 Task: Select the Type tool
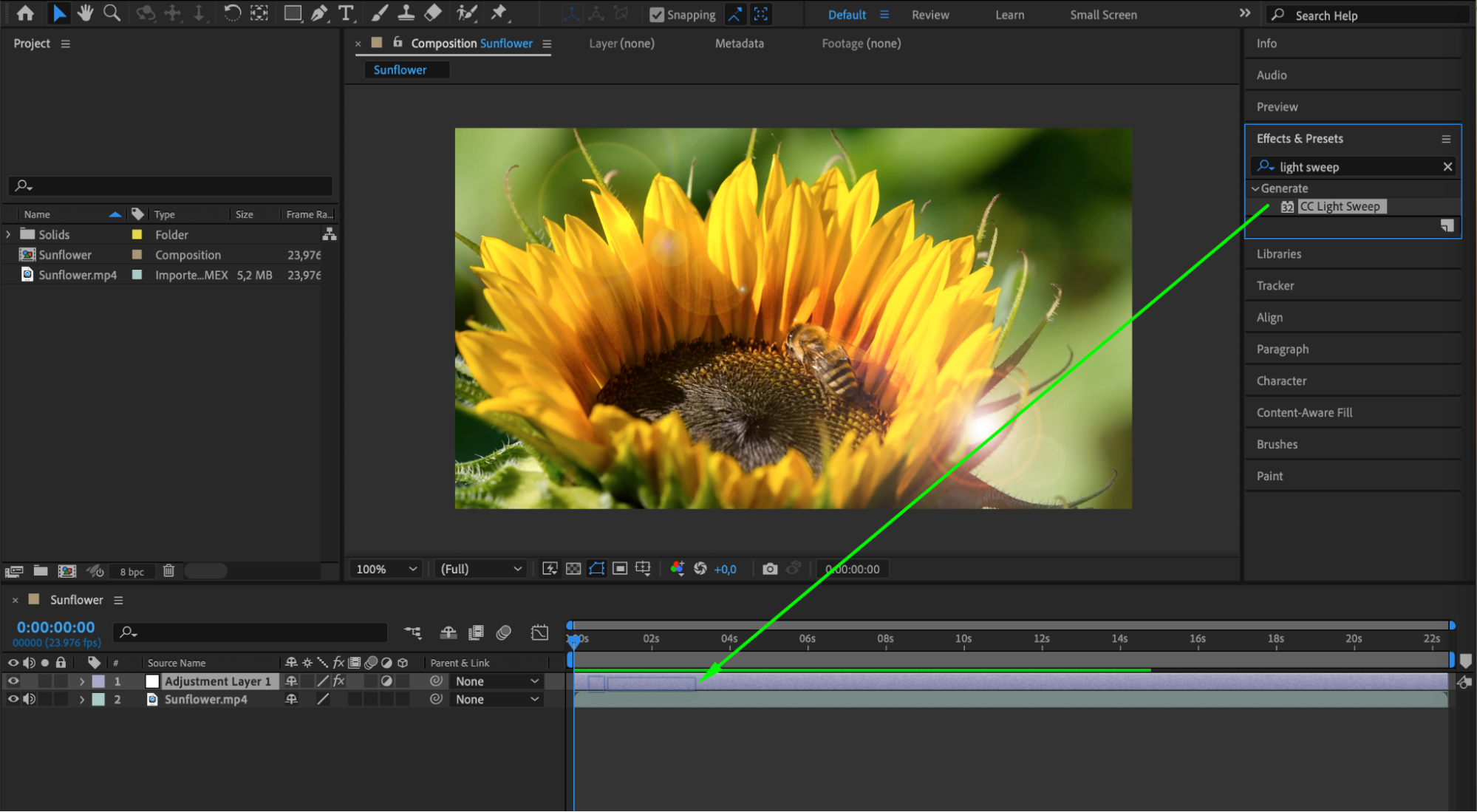pos(345,13)
